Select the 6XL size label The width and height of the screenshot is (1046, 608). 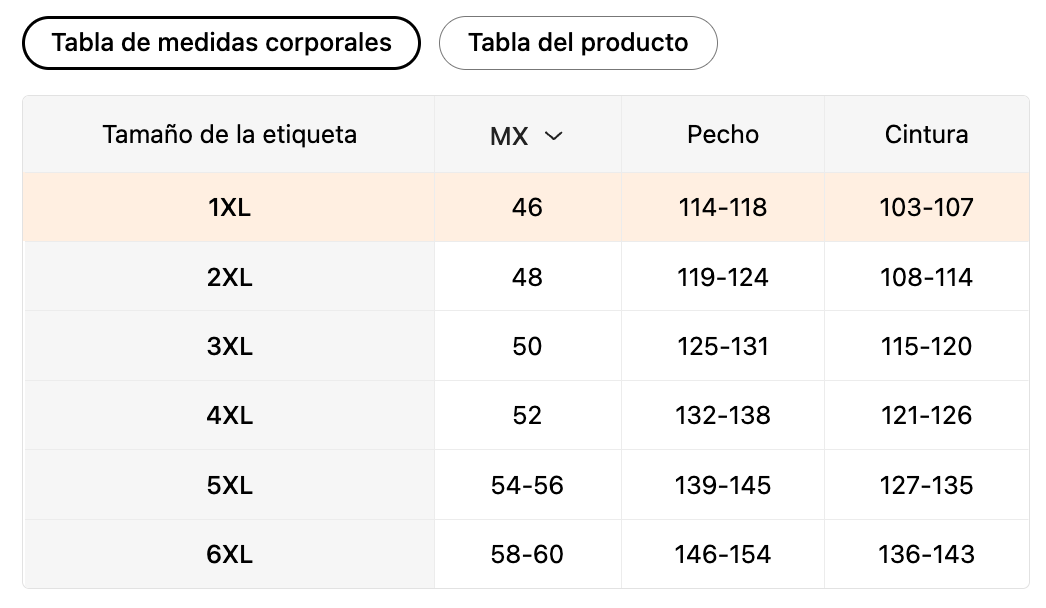pos(229,554)
